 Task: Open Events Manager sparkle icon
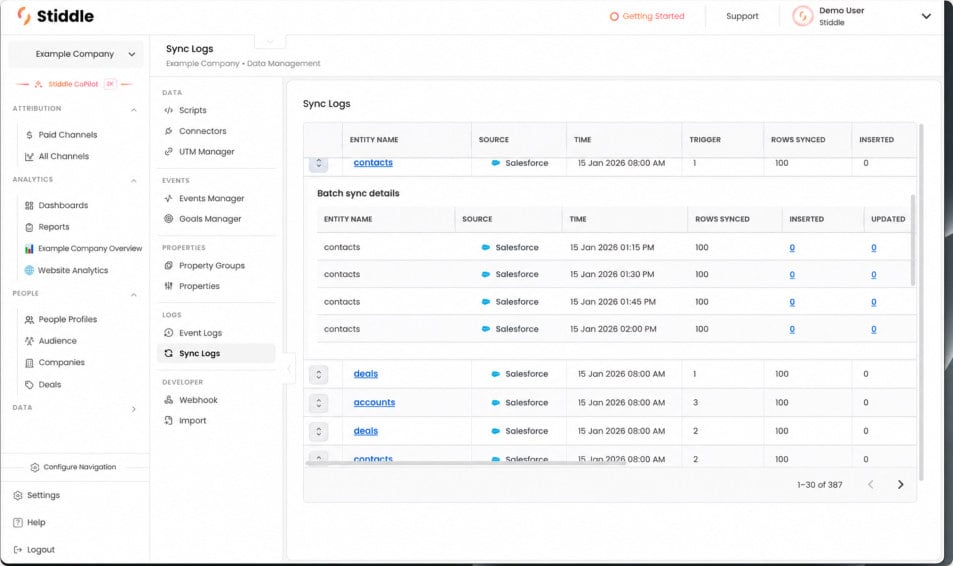coord(169,198)
